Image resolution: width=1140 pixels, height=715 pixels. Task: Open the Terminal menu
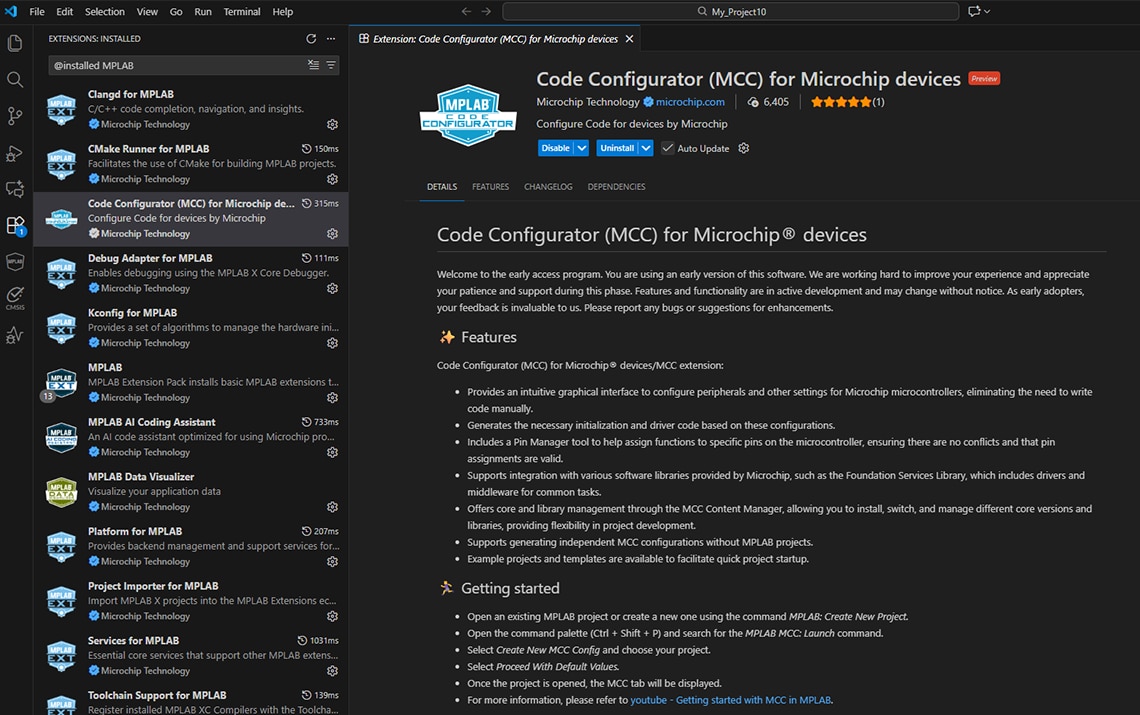point(243,11)
